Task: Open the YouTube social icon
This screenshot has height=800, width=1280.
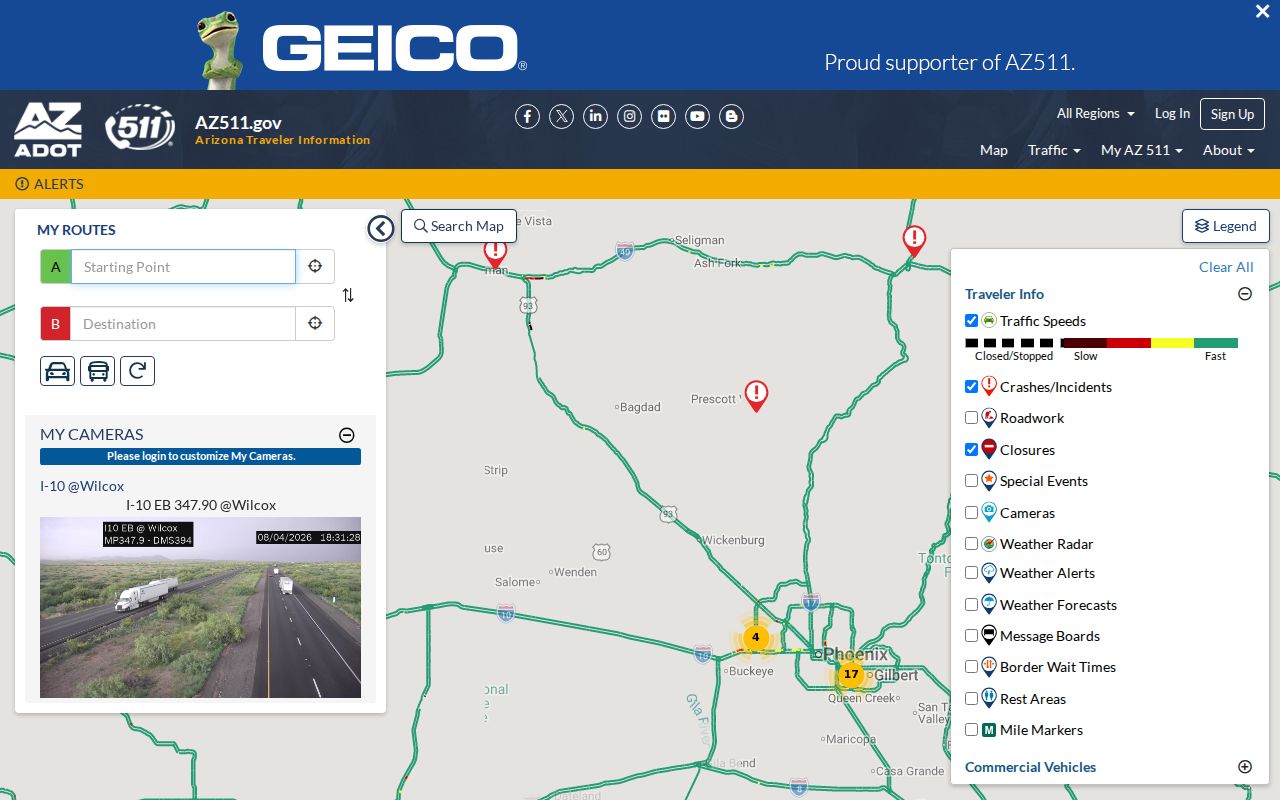Action: (698, 116)
